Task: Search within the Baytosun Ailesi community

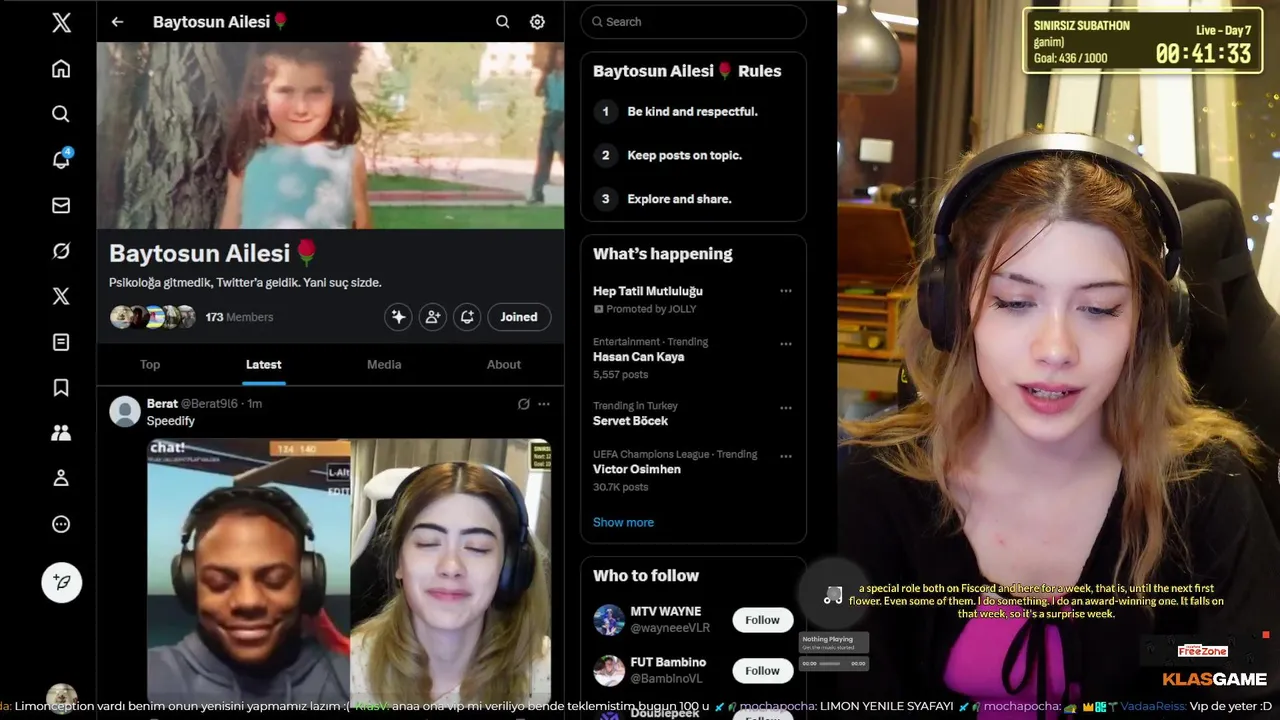Action: [x=503, y=22]
